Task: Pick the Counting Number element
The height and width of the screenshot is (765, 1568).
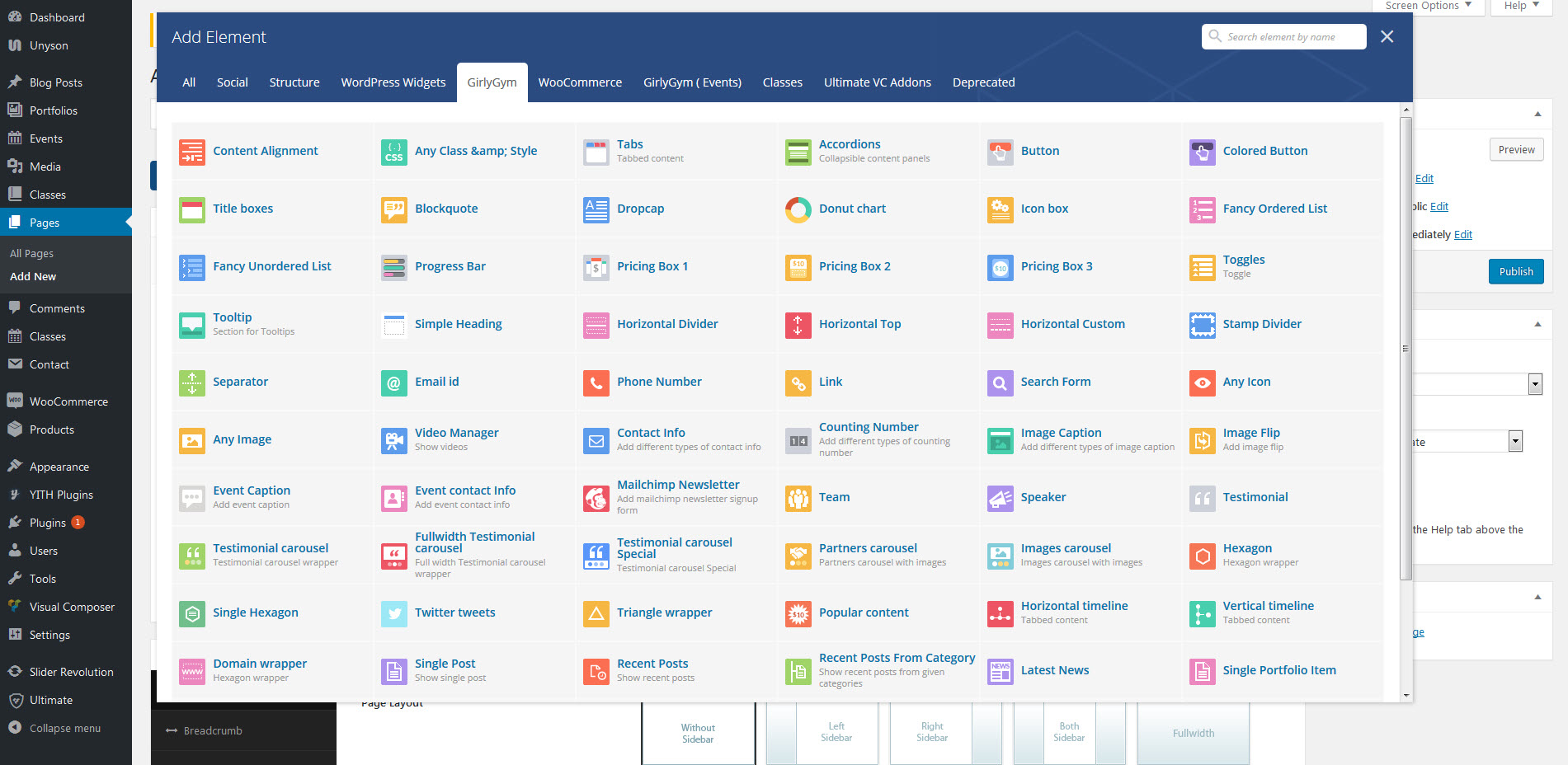Action: tap(878, 440)
